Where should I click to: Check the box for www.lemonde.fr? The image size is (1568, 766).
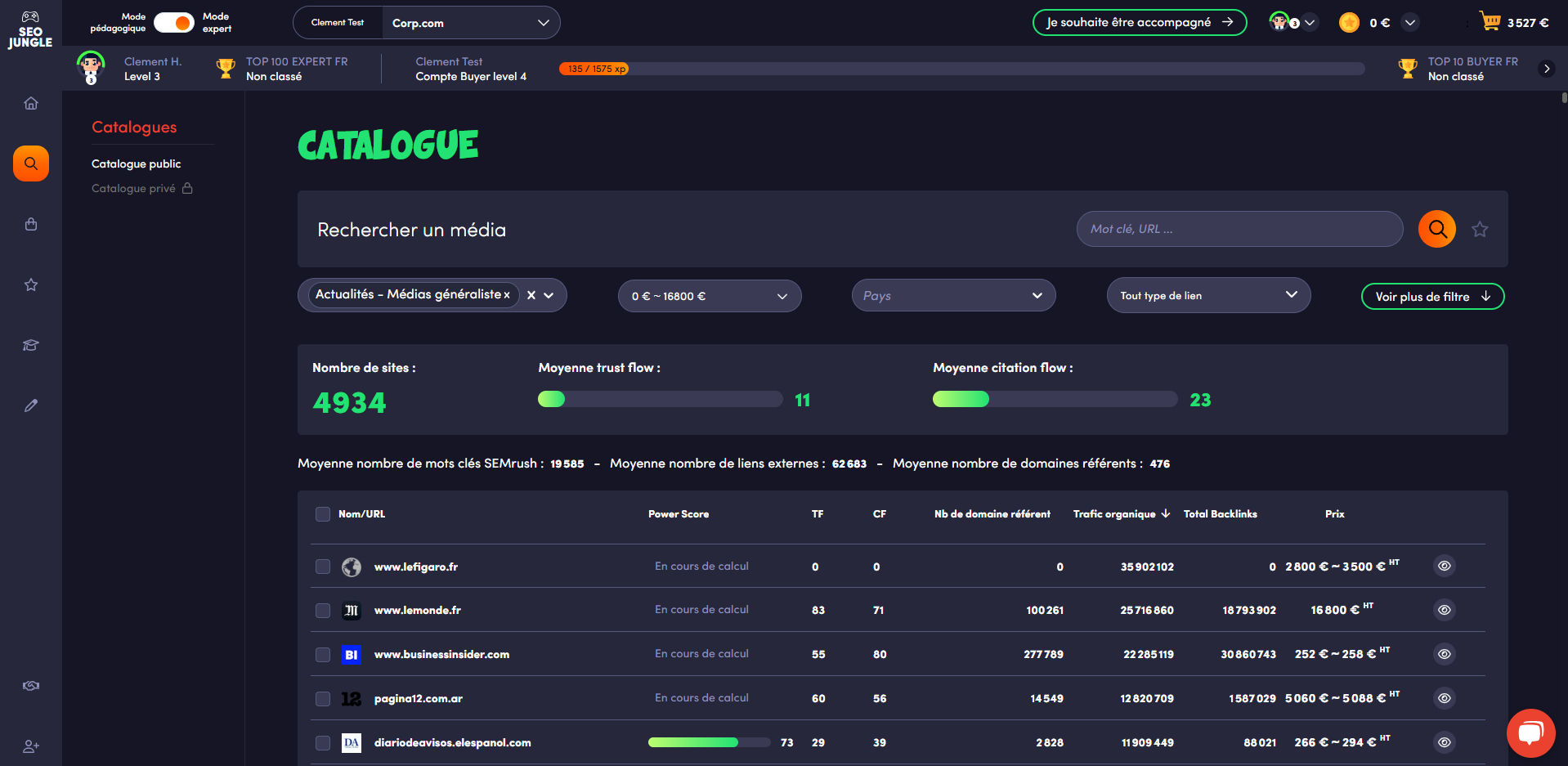tap(323, 611)
